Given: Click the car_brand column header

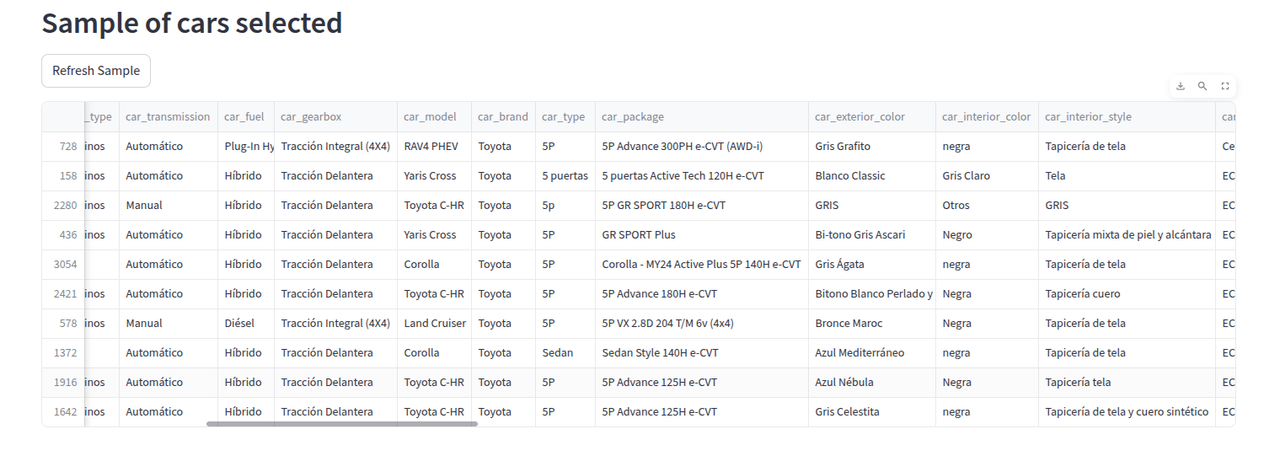Looking at the screenshot, I should click(x=503, y=117).
